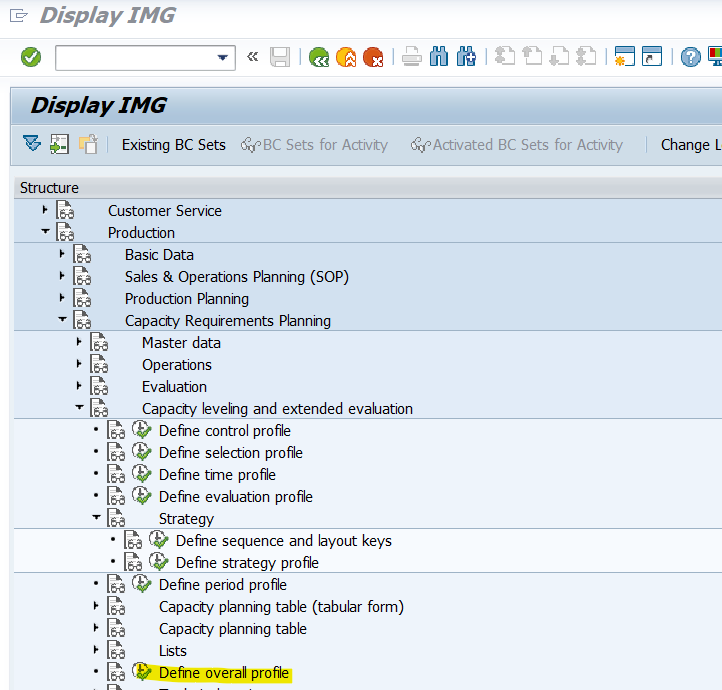Image resolution: width=722 pixels, height=690 pixels.
Task: Collapse Capacity Requirements Planning node
Action: (62, 319)
